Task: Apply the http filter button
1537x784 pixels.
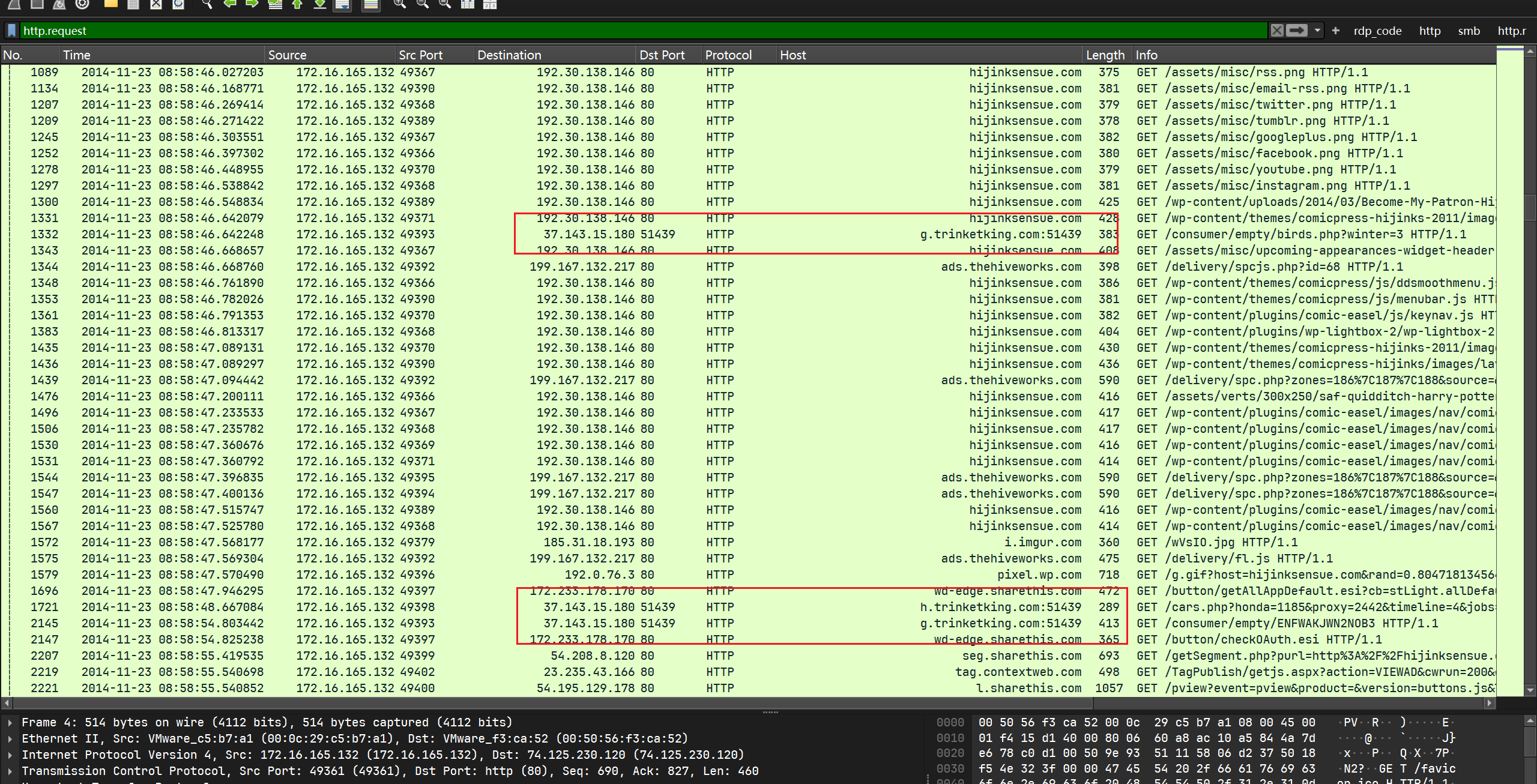Action: pyautogui.click(x=1430, y=31)
